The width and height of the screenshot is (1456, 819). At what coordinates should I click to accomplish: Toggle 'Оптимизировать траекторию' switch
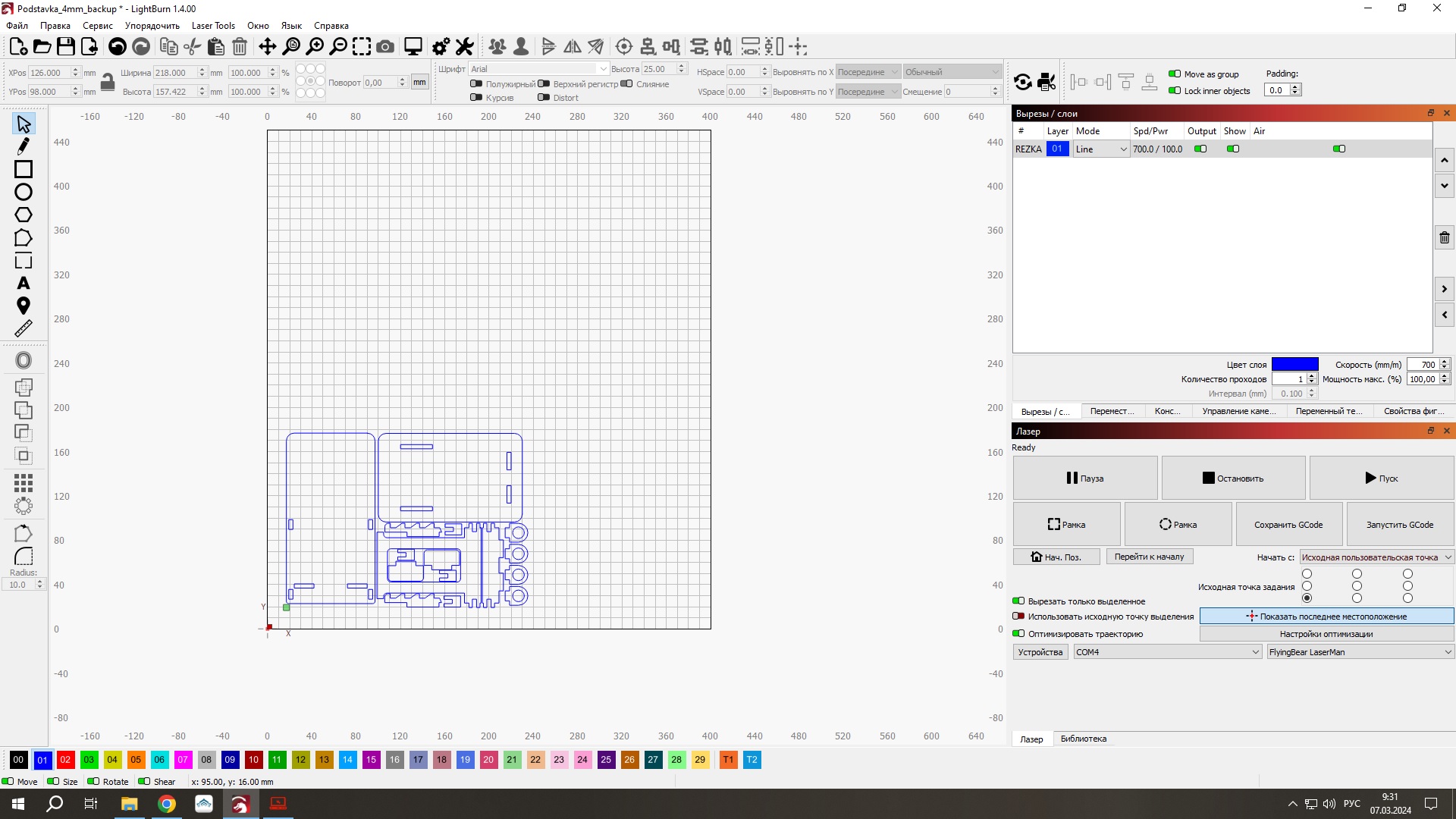point(1018,633)
